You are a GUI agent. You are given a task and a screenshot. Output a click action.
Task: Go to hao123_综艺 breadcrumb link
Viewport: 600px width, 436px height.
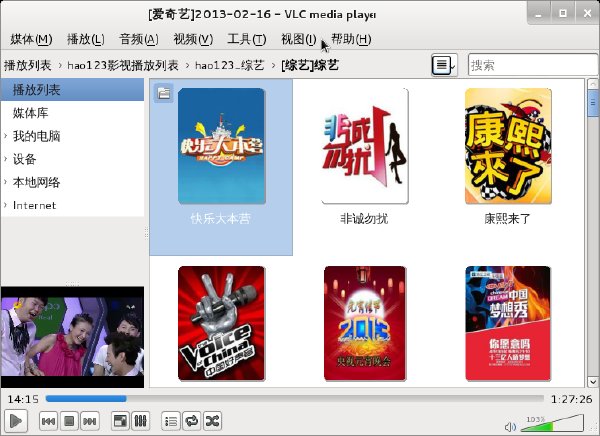[x=230, y=65]
